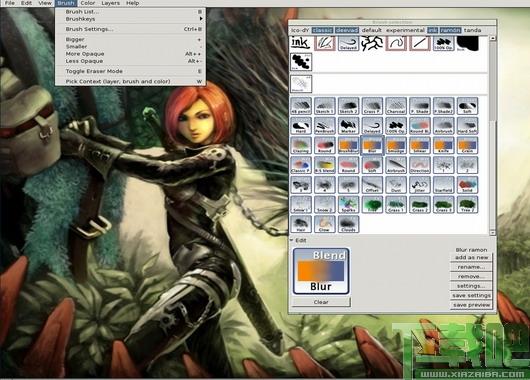Select the Tree 2 brush
The height and width of the screenshot is (380, 530).
coord(467,204)
